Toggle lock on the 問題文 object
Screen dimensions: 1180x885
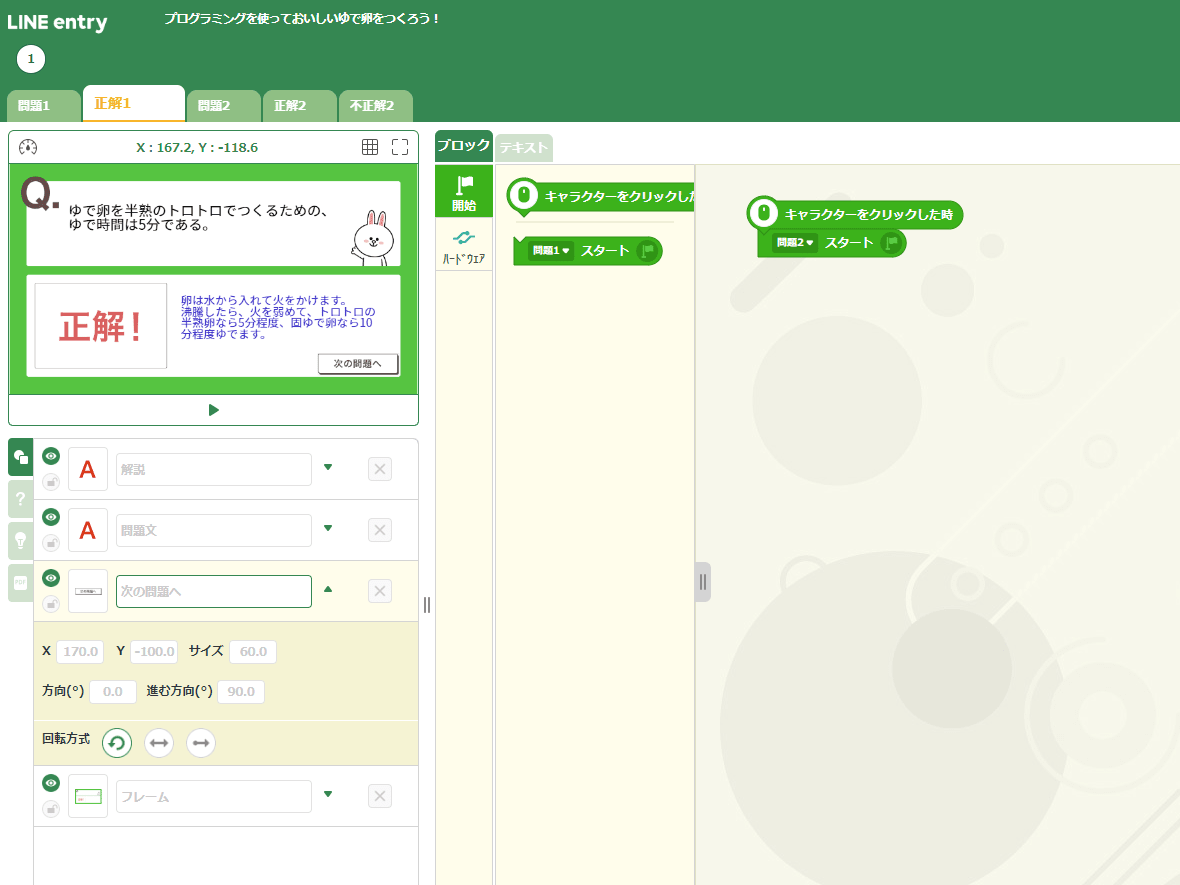click(50, 543)
